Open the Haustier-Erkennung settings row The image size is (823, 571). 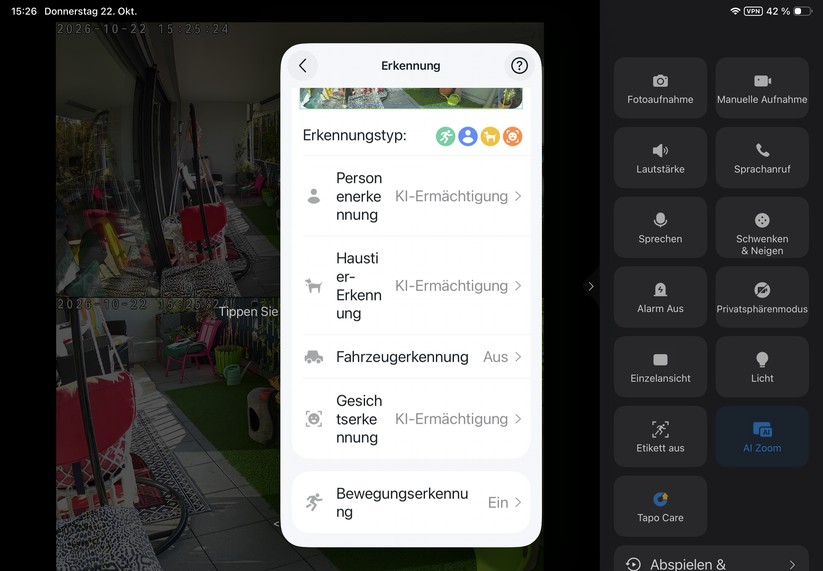(411, 286)
